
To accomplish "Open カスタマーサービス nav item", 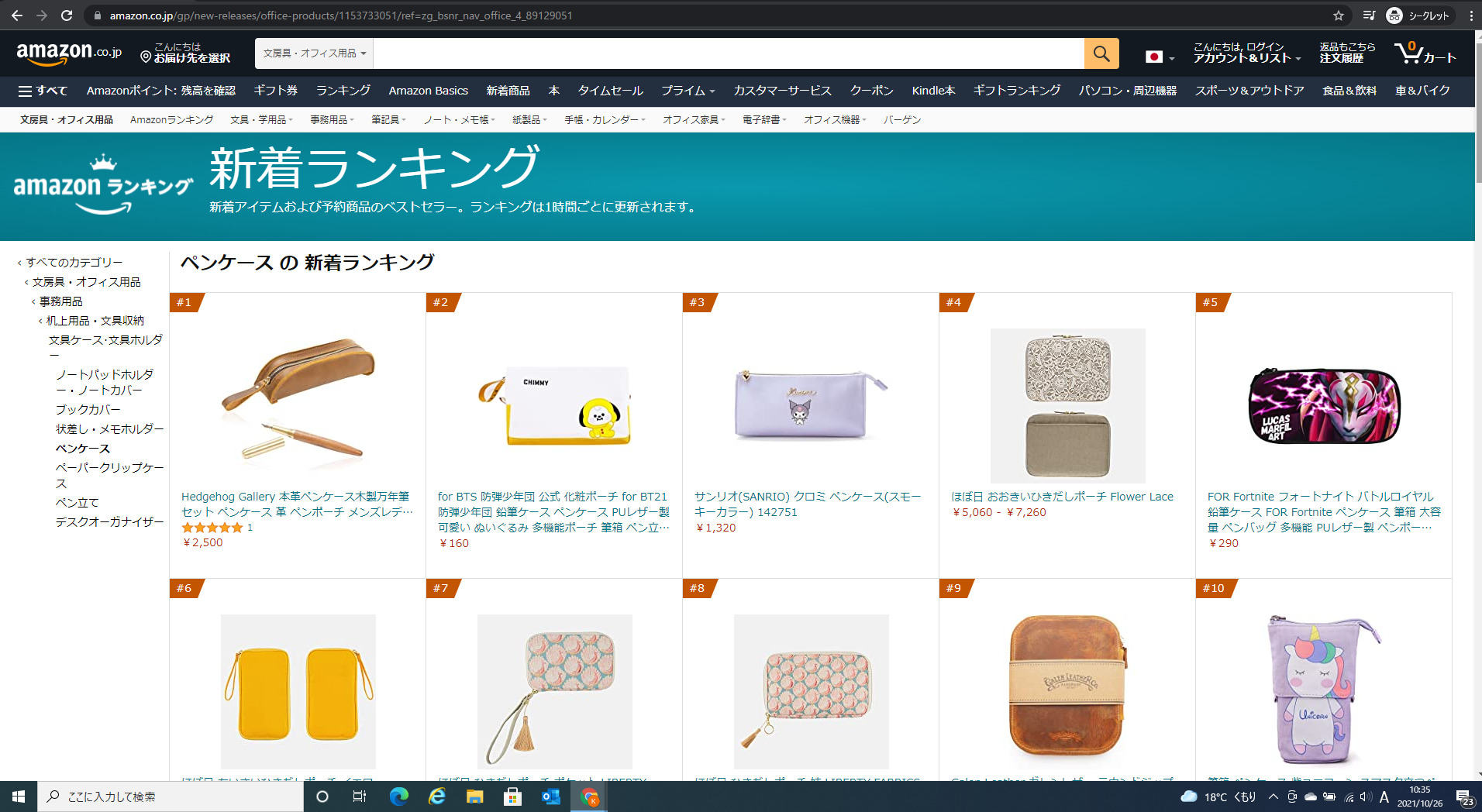I will click(782, 91).
